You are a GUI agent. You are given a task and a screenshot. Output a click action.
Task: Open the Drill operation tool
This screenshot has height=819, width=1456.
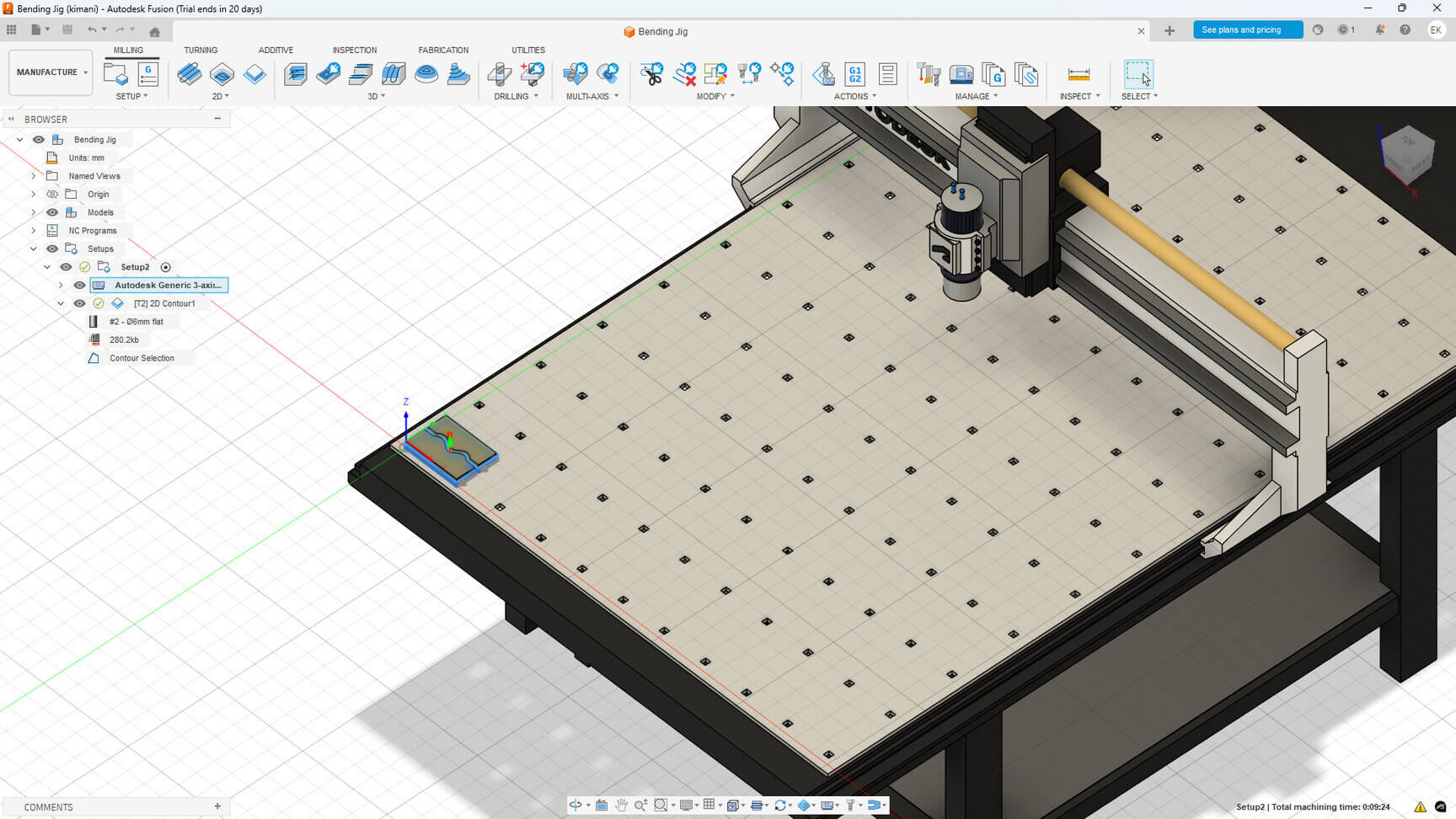pyautogui.click(x=500, y=74)
